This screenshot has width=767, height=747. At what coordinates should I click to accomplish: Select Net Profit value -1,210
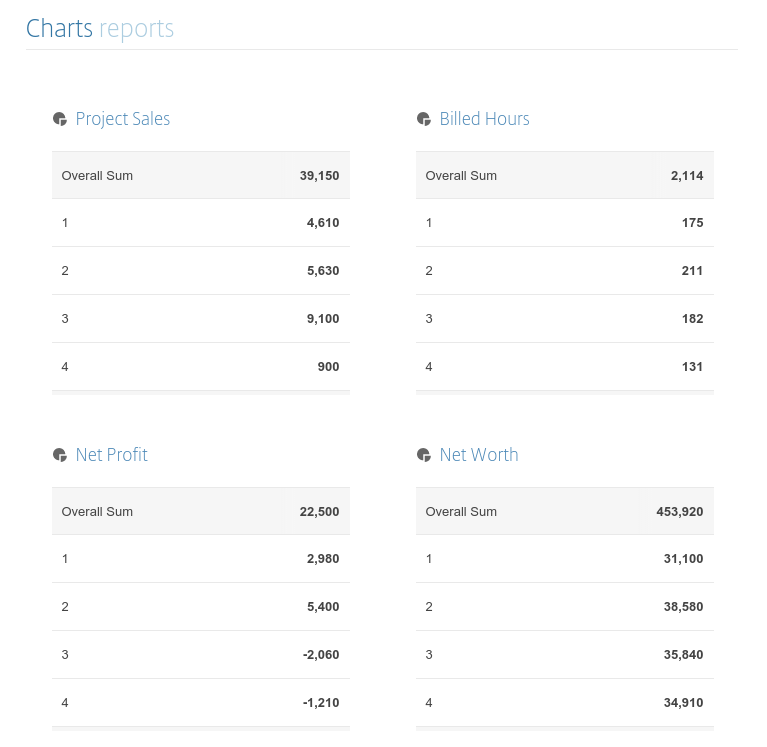[x=321, y=702]
